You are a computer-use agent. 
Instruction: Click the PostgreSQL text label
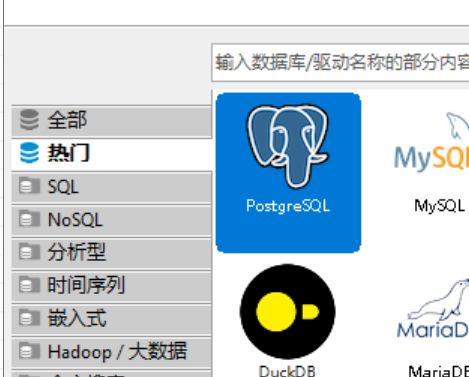click(288, 206)
